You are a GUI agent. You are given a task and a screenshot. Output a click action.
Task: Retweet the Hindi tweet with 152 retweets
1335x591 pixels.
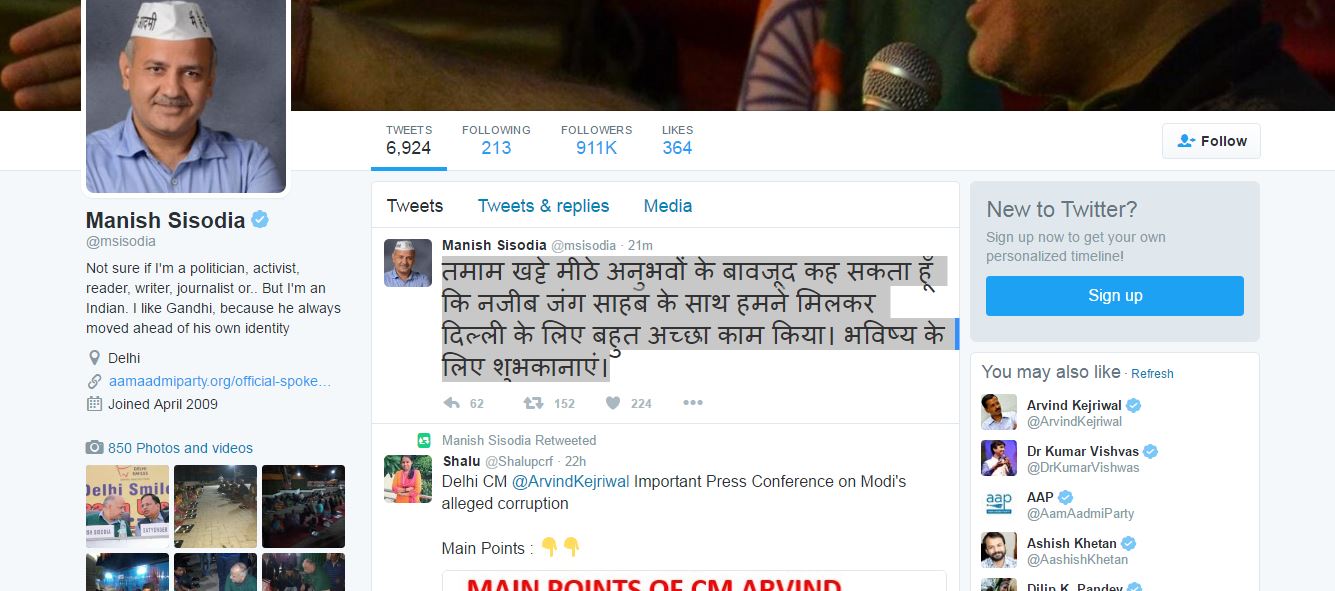pyautogui.click(x=534, y=403)
